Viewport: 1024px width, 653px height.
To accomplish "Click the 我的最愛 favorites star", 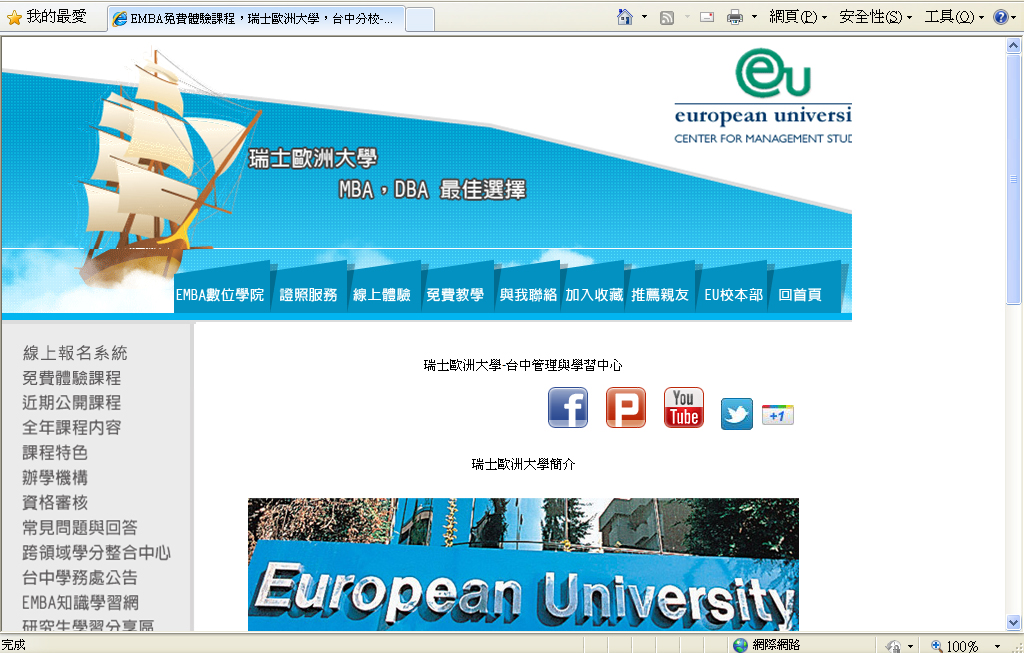I will (x=14, y=17).
